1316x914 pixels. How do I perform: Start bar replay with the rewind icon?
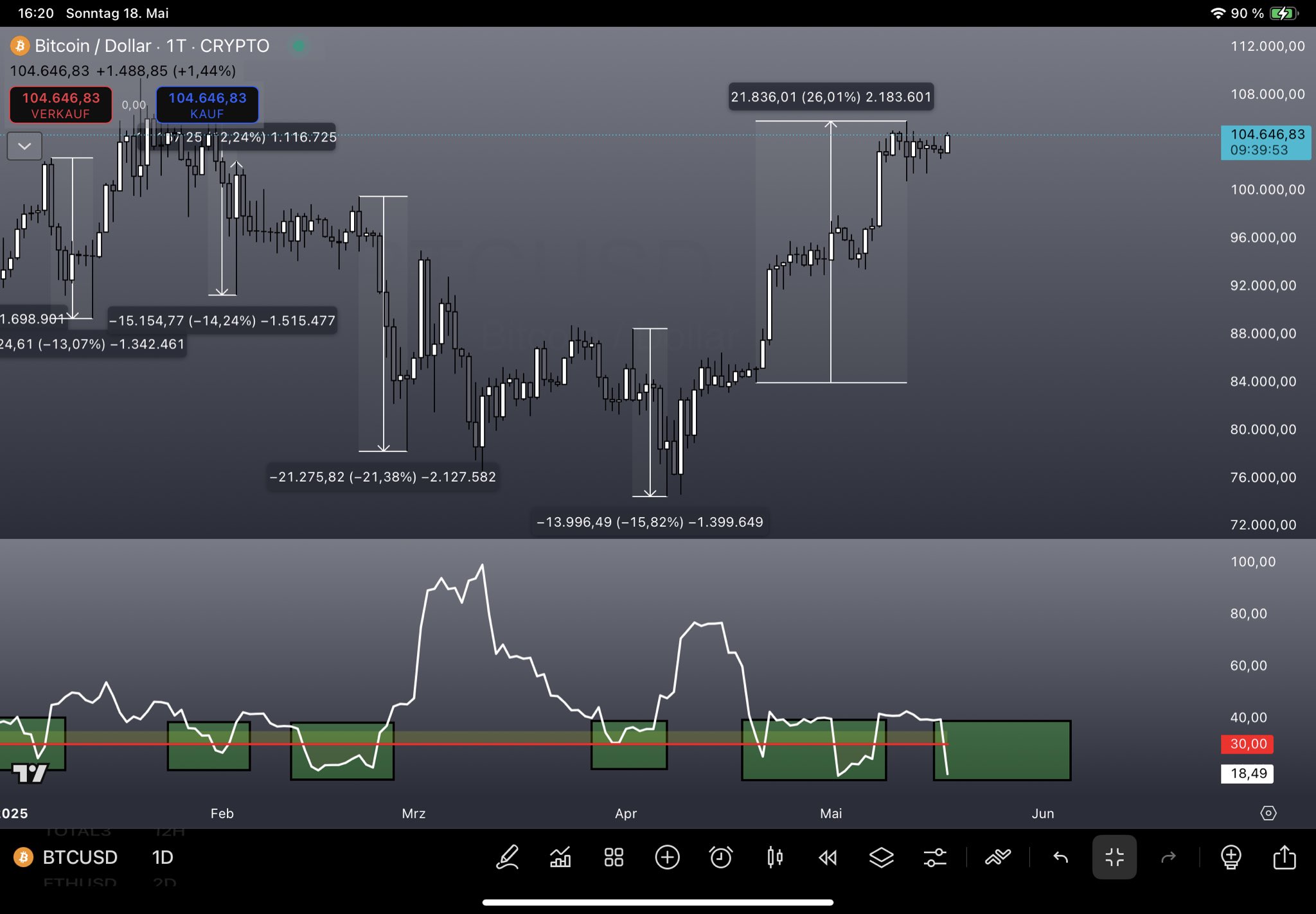[828, 857]
